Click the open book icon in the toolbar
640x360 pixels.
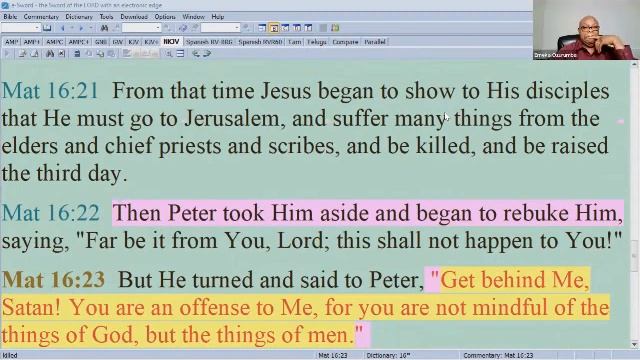click(x=47, y=28)
